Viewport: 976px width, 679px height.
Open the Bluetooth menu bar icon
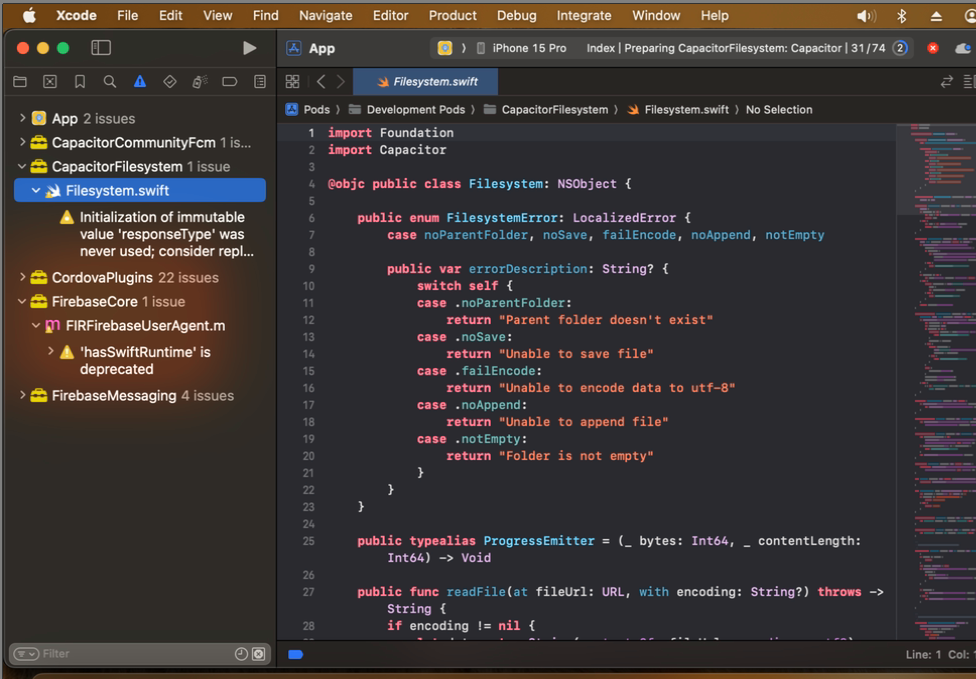pyautogui.click(x=901, y=16)
